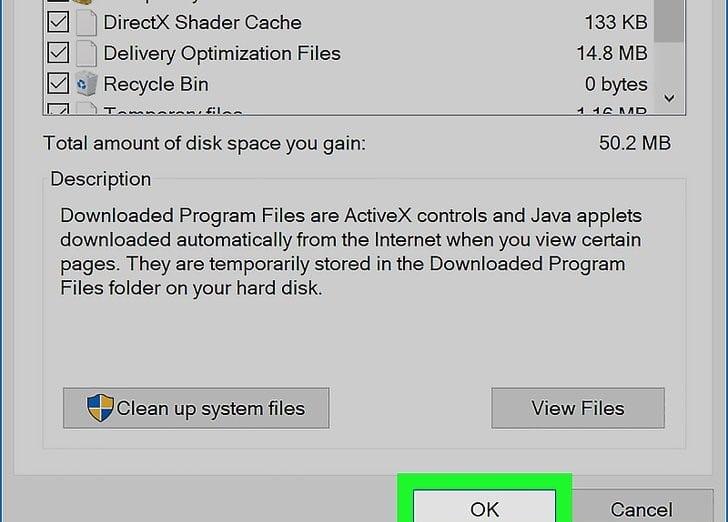Confirm with the OK button
The image size is (728, 522).
click(x=484, y=508)
